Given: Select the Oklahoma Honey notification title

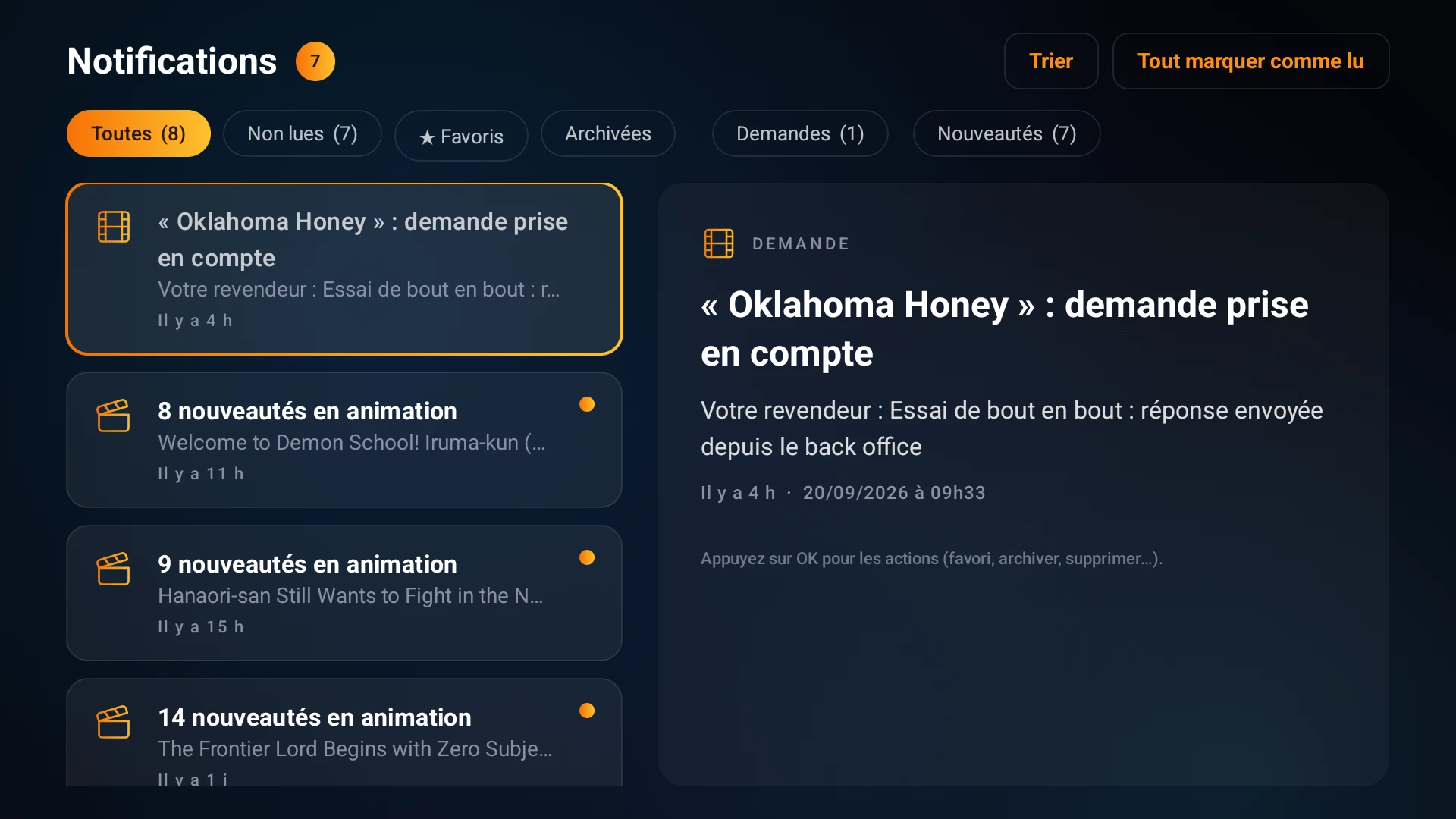Looking at the screenshot, I should (x=362, y=240).
